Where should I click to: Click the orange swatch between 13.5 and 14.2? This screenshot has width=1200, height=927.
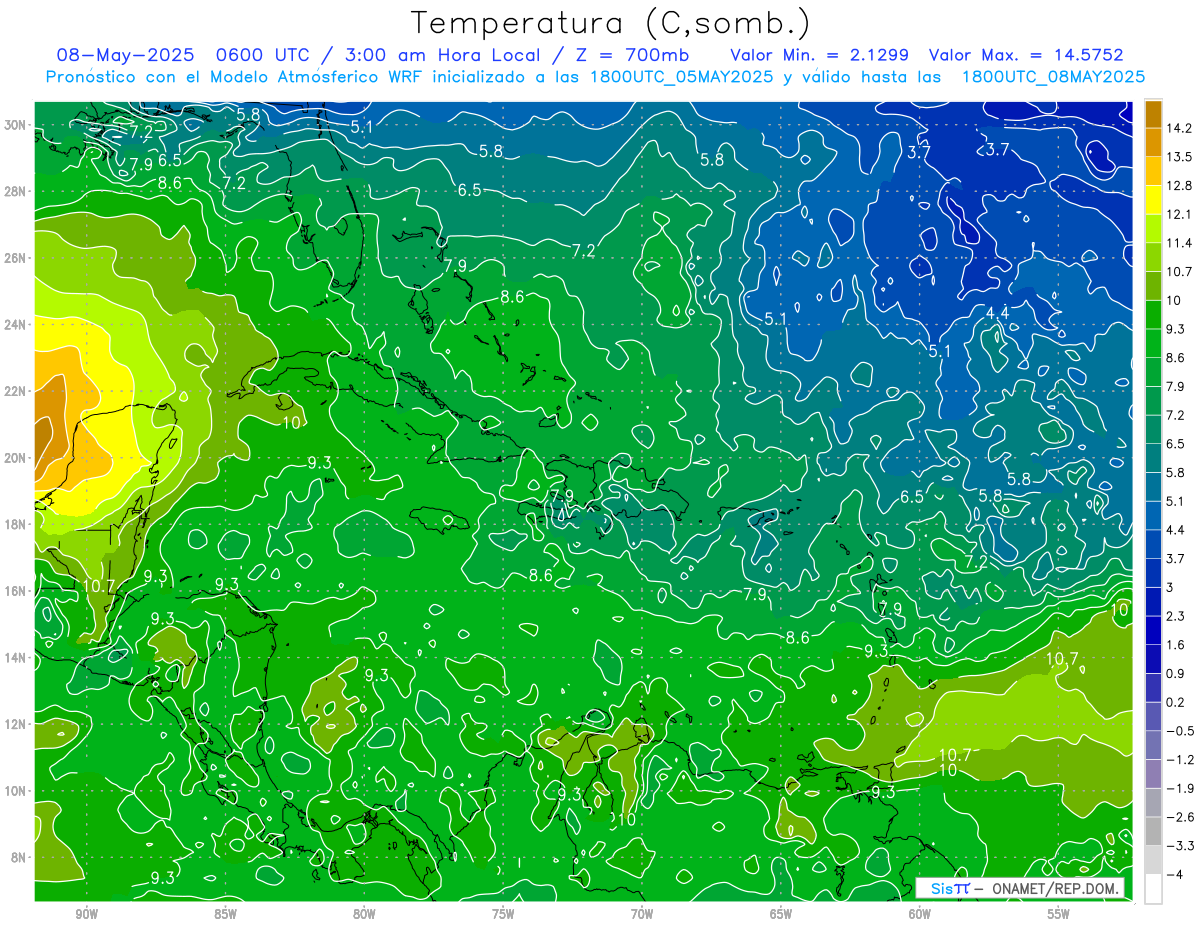pos(1153,142)
